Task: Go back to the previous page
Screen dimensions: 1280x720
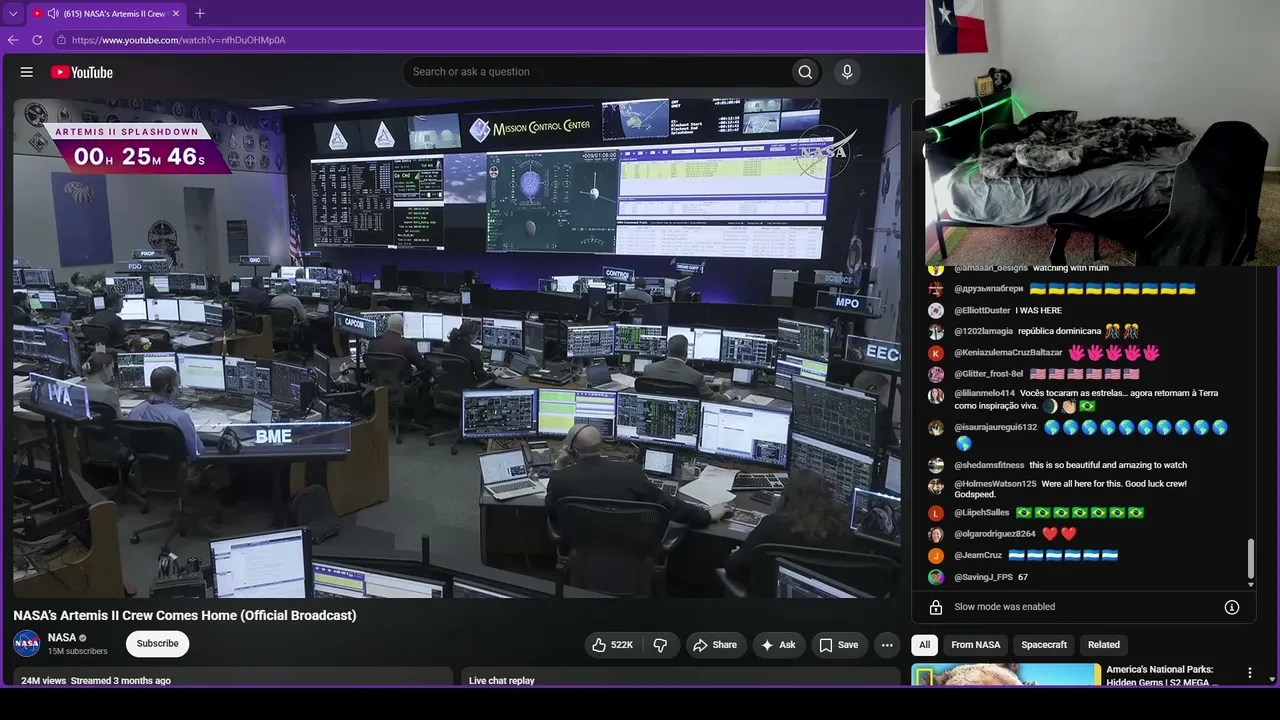Action: point(13,40)
